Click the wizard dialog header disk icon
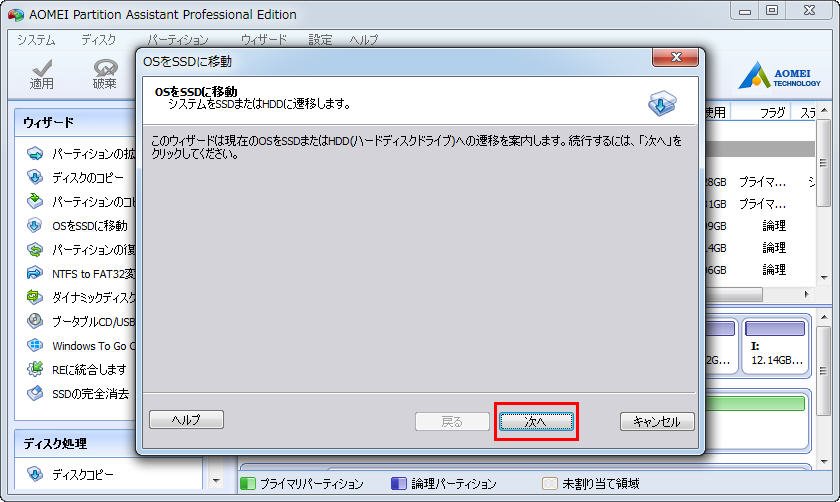The width and height of the screenshot is (840, 502). click(662, 103)
